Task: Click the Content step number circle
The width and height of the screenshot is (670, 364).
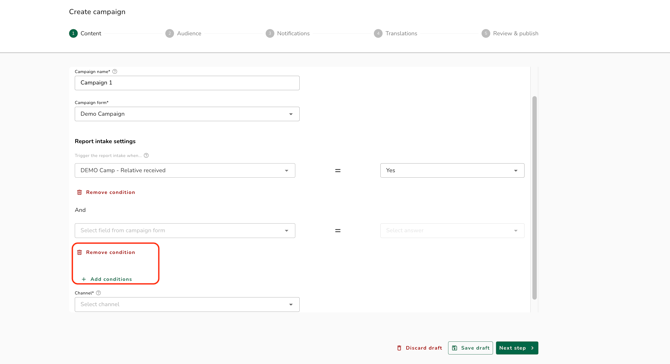Action: (x=73, y=33)
